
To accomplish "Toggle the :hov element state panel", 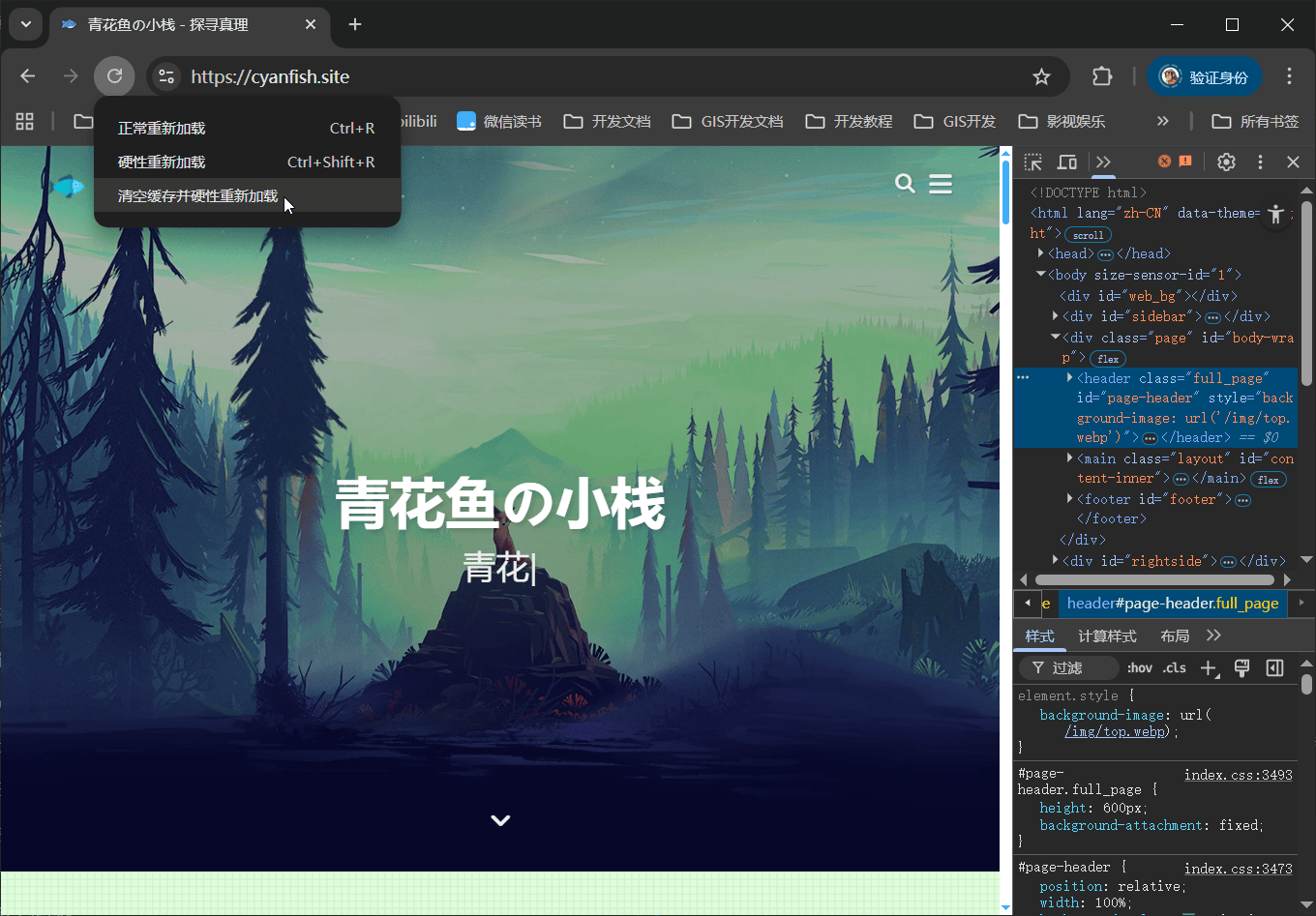I will pos(1140,667).
